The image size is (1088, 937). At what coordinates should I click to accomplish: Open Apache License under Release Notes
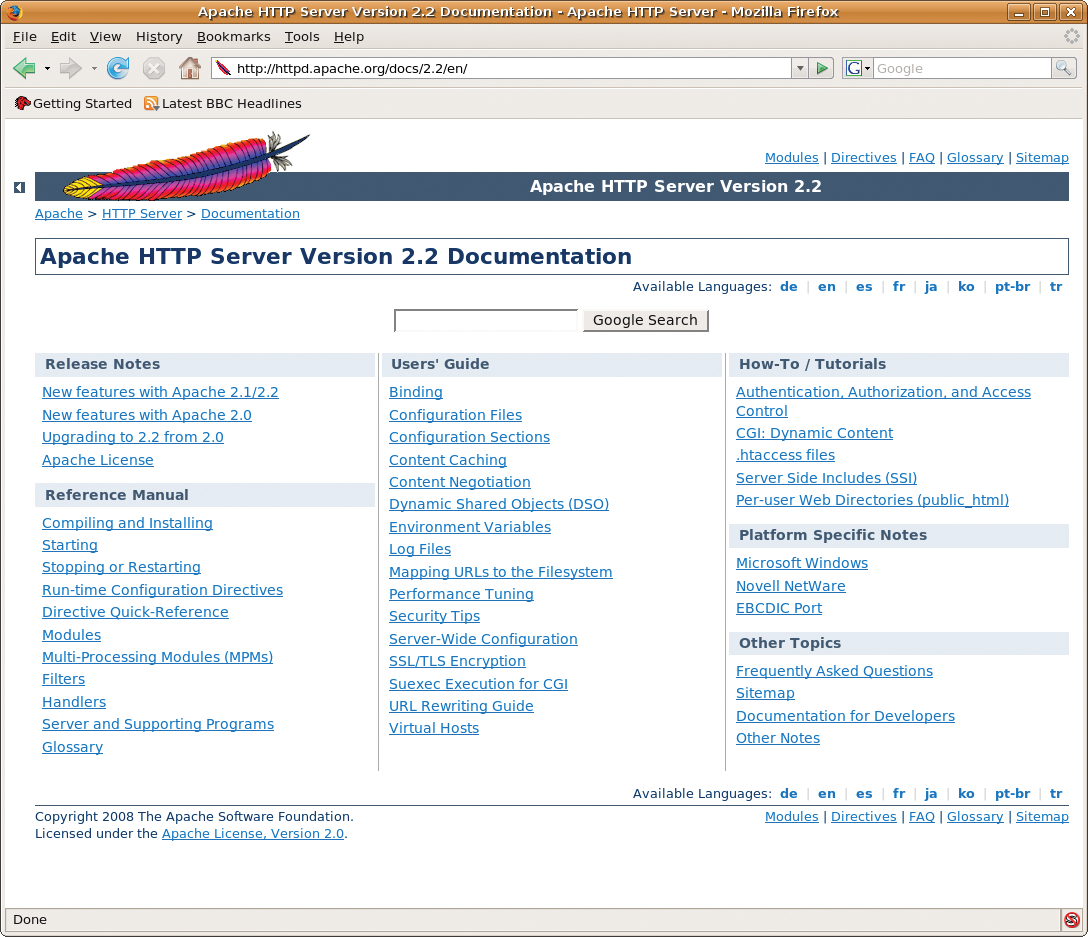click(x=98, y=460)
